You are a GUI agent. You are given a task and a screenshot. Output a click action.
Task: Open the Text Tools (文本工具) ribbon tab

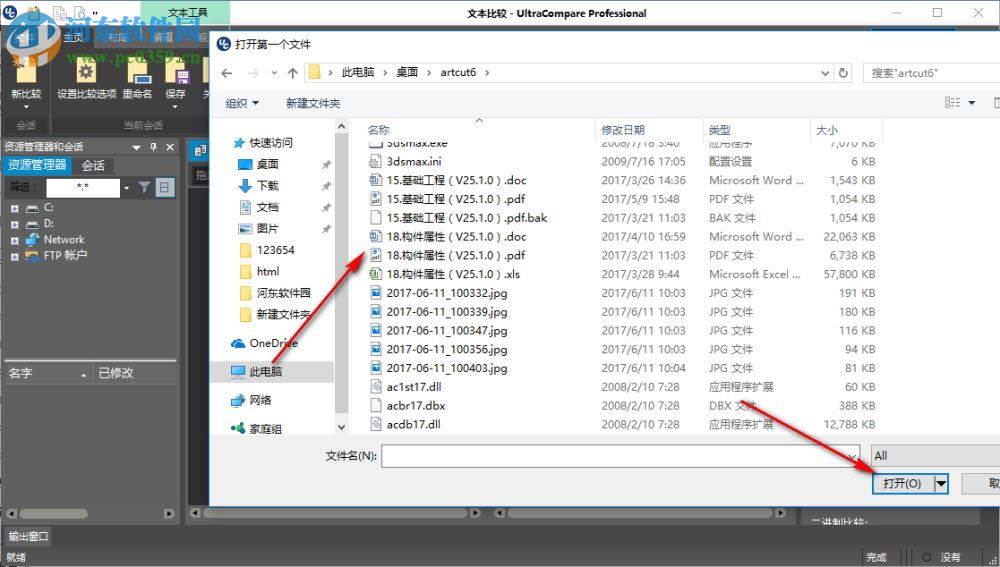pos(186,12)
